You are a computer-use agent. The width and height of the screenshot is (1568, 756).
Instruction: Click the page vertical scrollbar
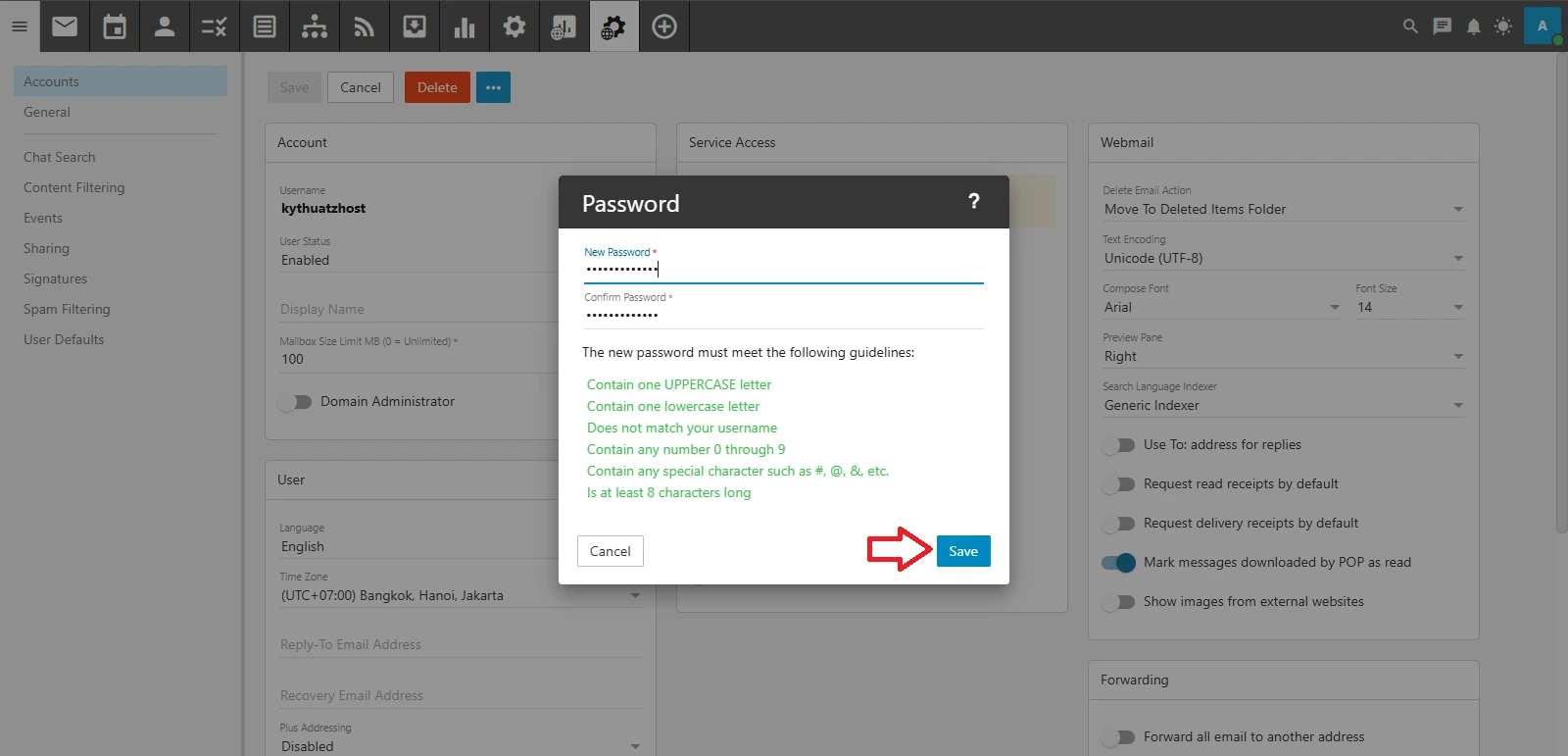pyautogui.click(x=1561, y=294)
